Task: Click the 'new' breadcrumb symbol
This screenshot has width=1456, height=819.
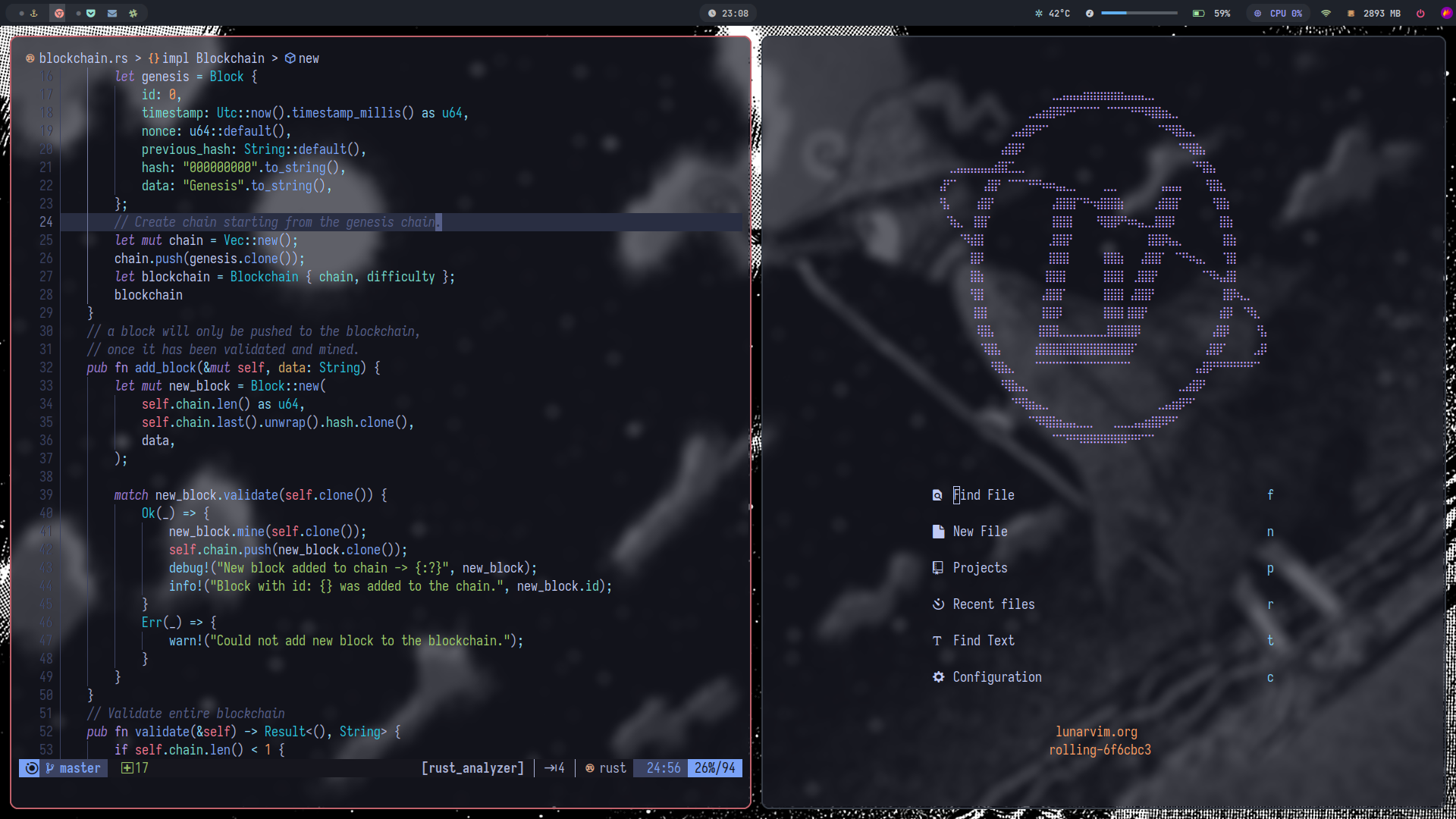Action: pyautogui.click(x=309, y=58)
